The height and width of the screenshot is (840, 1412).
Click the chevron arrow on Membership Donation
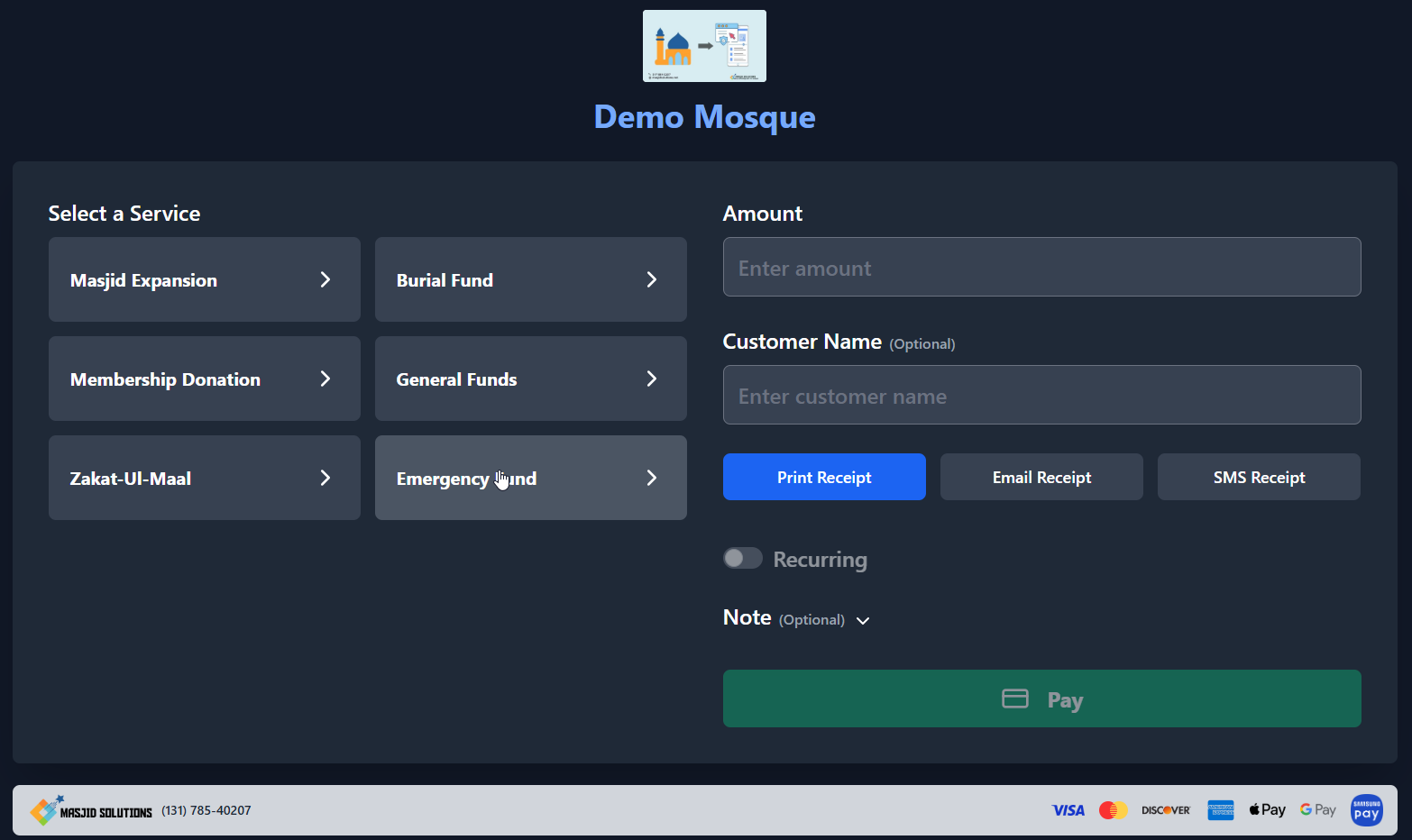(325, 379)
